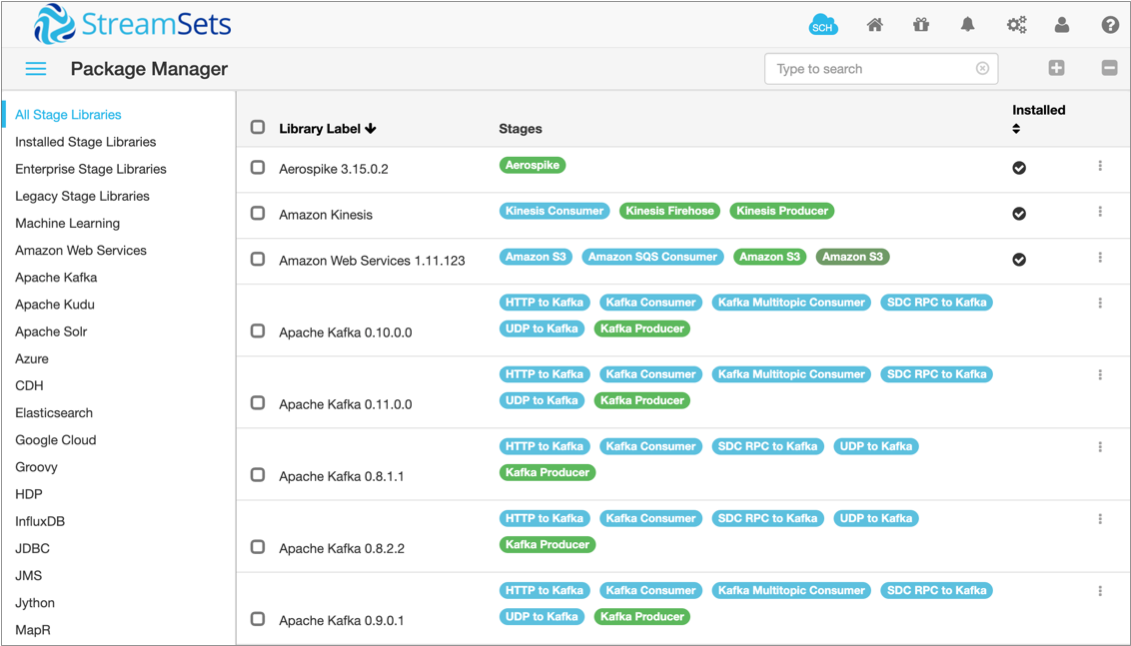The image size is (1131, 646).
Task: Open the gift package icon
Action: tap(921, 26)
